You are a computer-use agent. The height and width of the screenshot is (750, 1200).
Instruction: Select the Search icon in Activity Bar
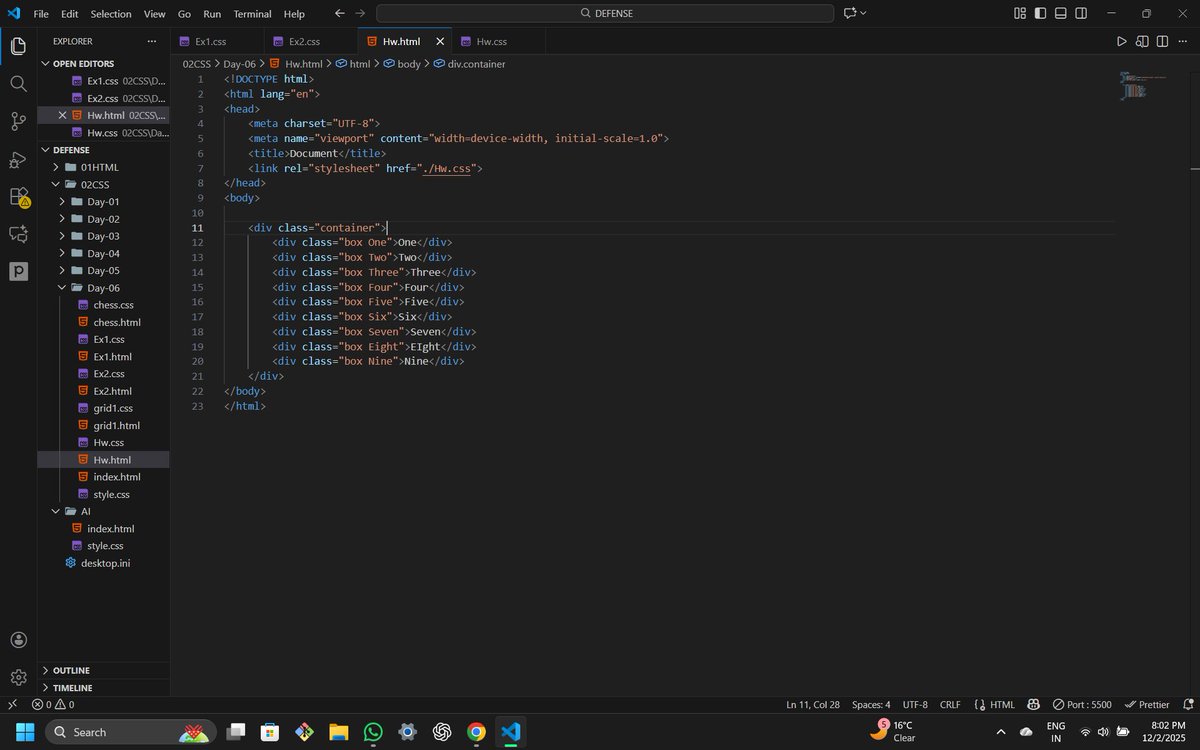(18, 84)
